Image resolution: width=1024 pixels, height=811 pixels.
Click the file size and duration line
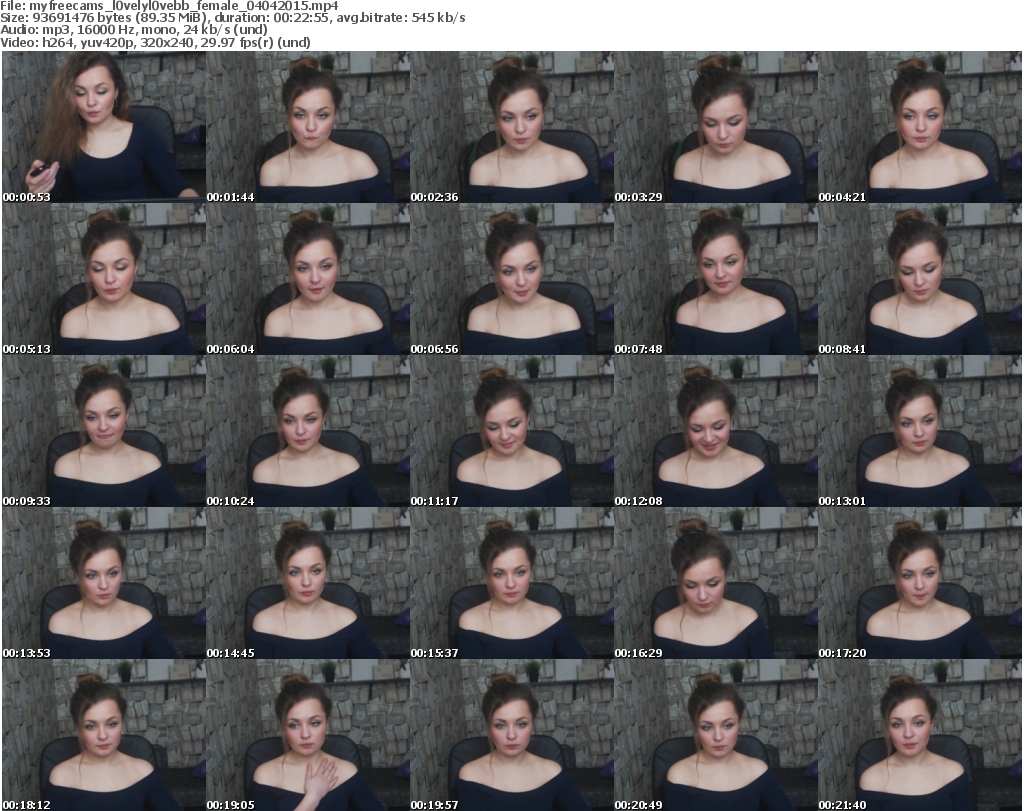[232, 18]
